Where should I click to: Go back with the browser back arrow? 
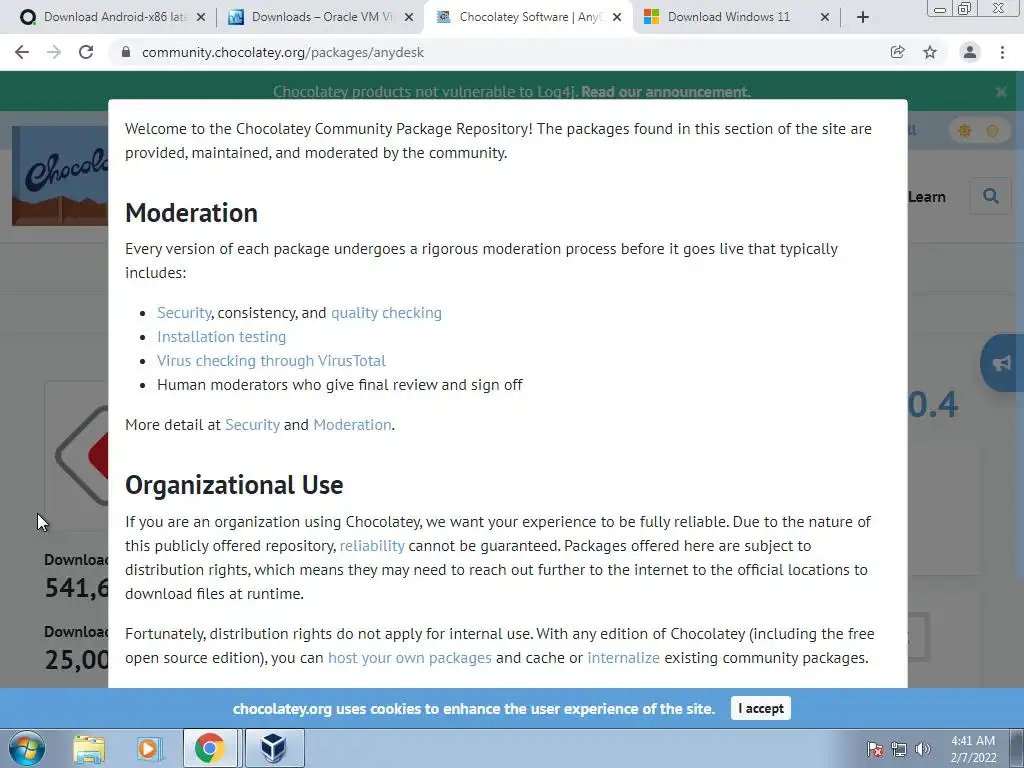coord(22,52)
